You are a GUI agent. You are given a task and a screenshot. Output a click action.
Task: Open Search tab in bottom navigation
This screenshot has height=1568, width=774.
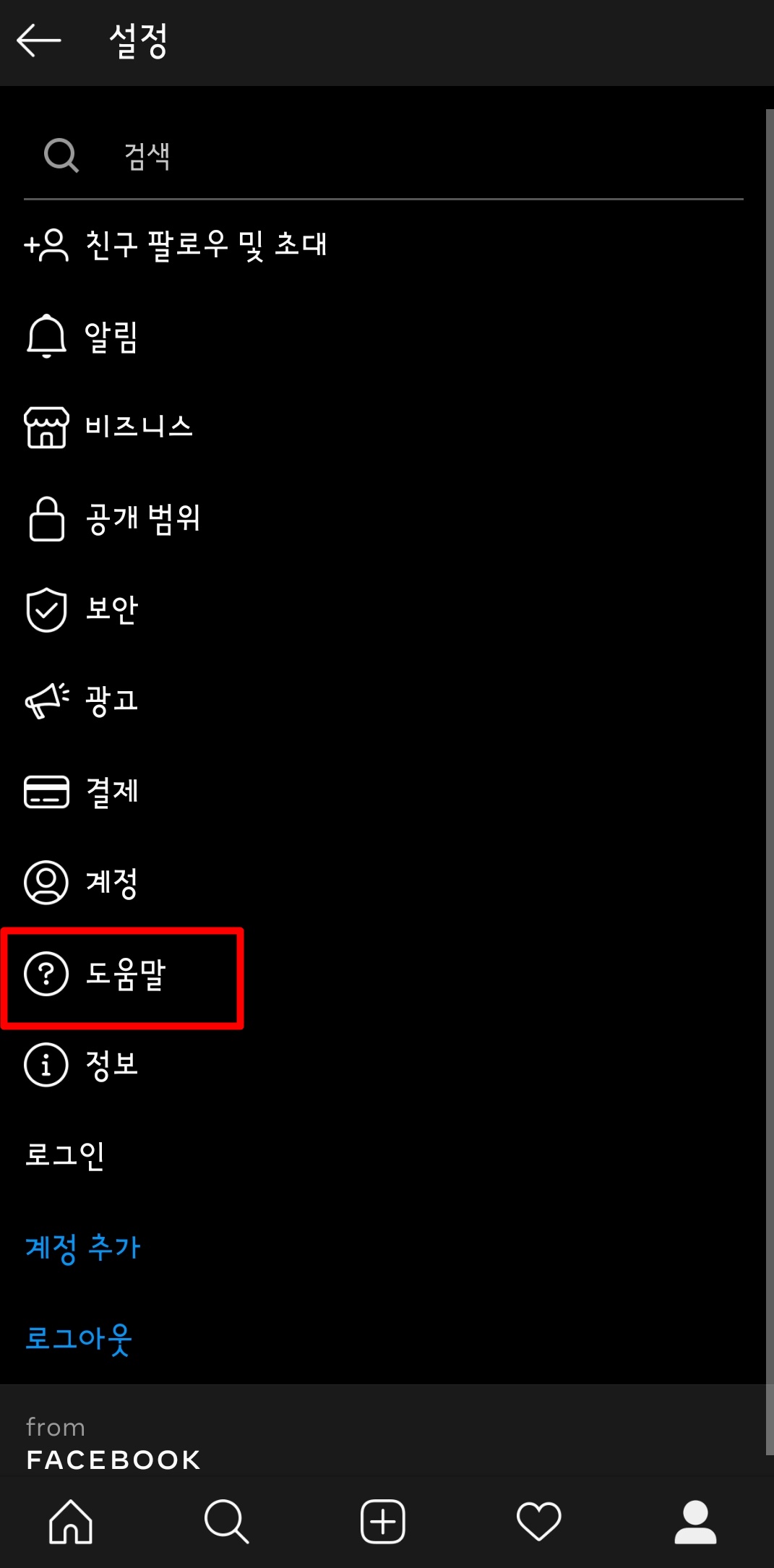tap(227, 1522)
